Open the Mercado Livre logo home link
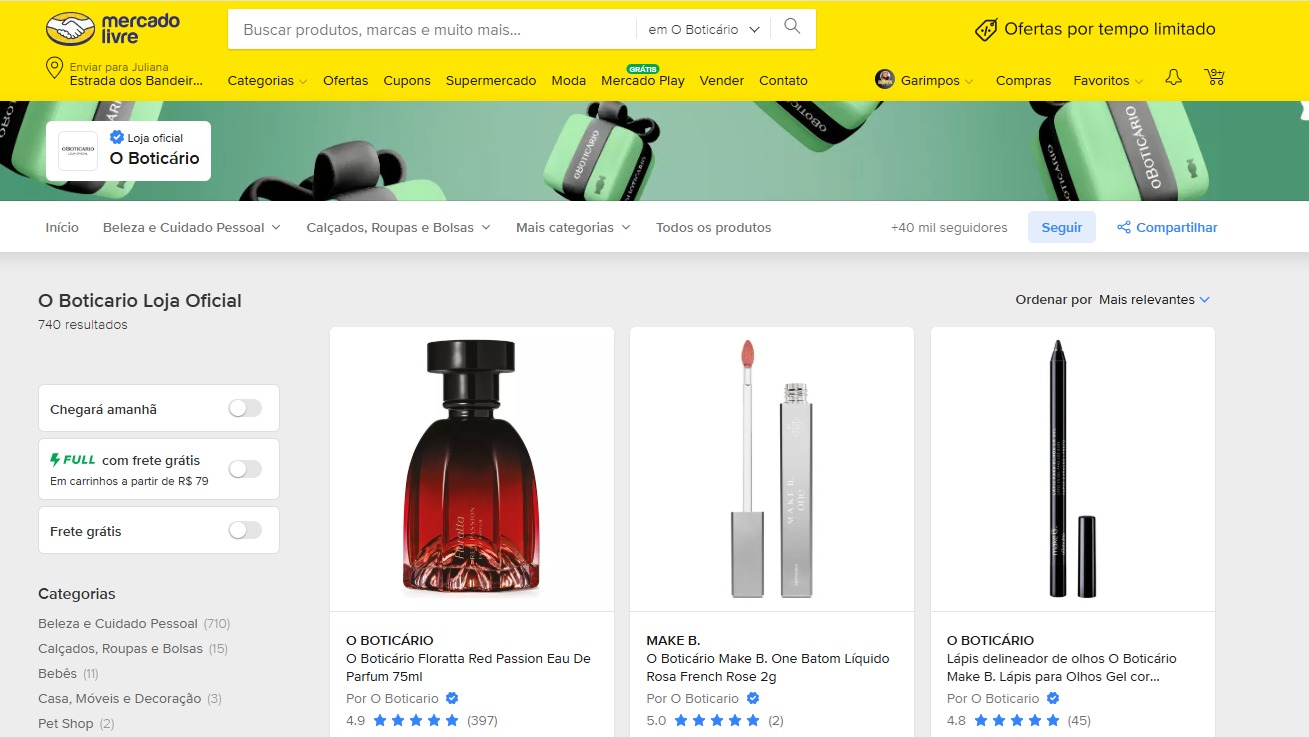 [113, 29]
